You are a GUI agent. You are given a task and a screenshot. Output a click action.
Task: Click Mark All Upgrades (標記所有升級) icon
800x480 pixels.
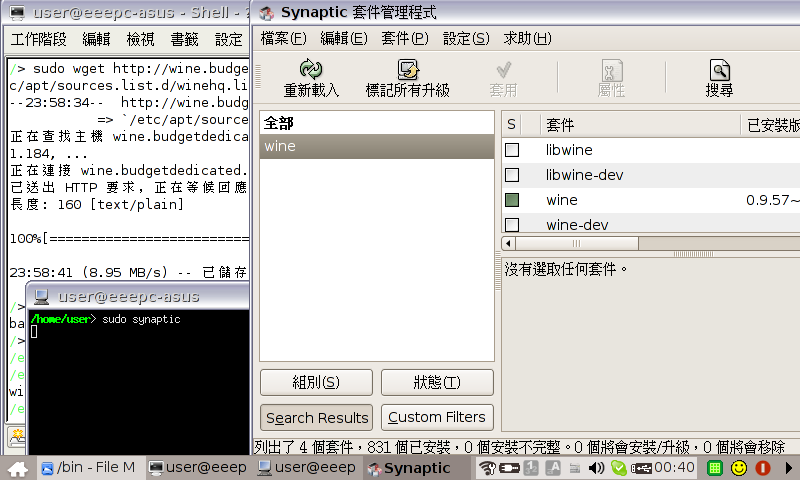click(408, 69)
